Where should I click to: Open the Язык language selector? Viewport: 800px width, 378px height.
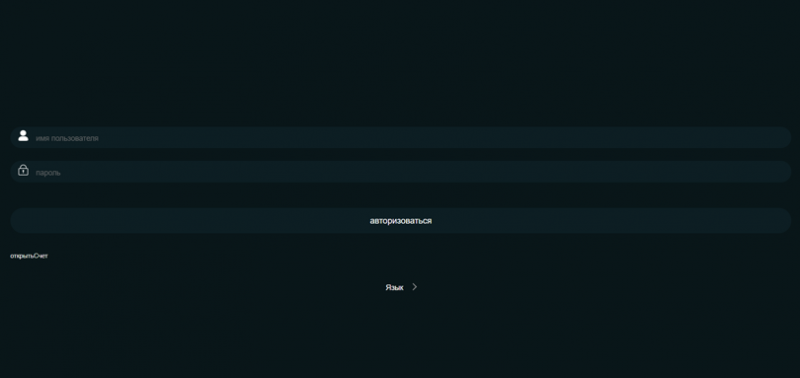(x=401, y=287)
